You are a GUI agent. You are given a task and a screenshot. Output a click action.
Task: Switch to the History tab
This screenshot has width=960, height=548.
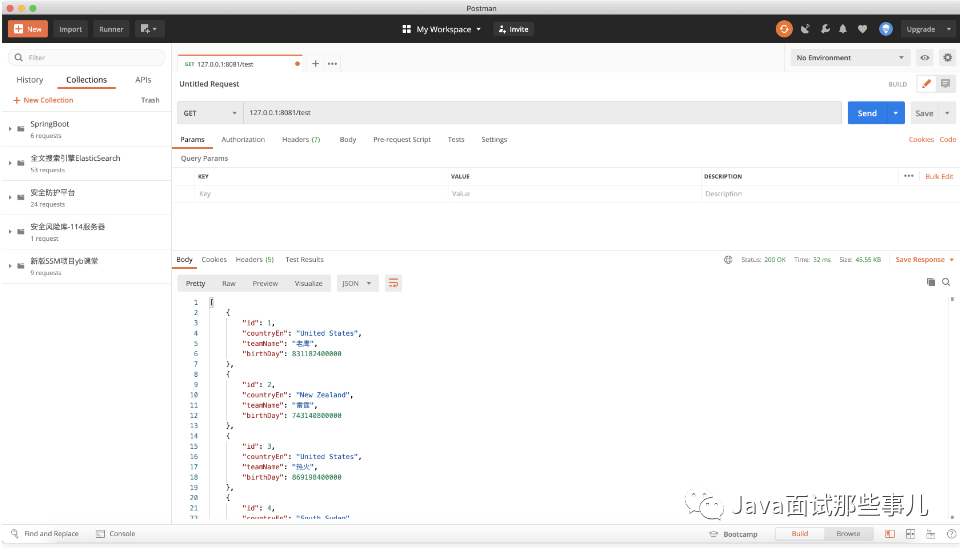(29, 80)
